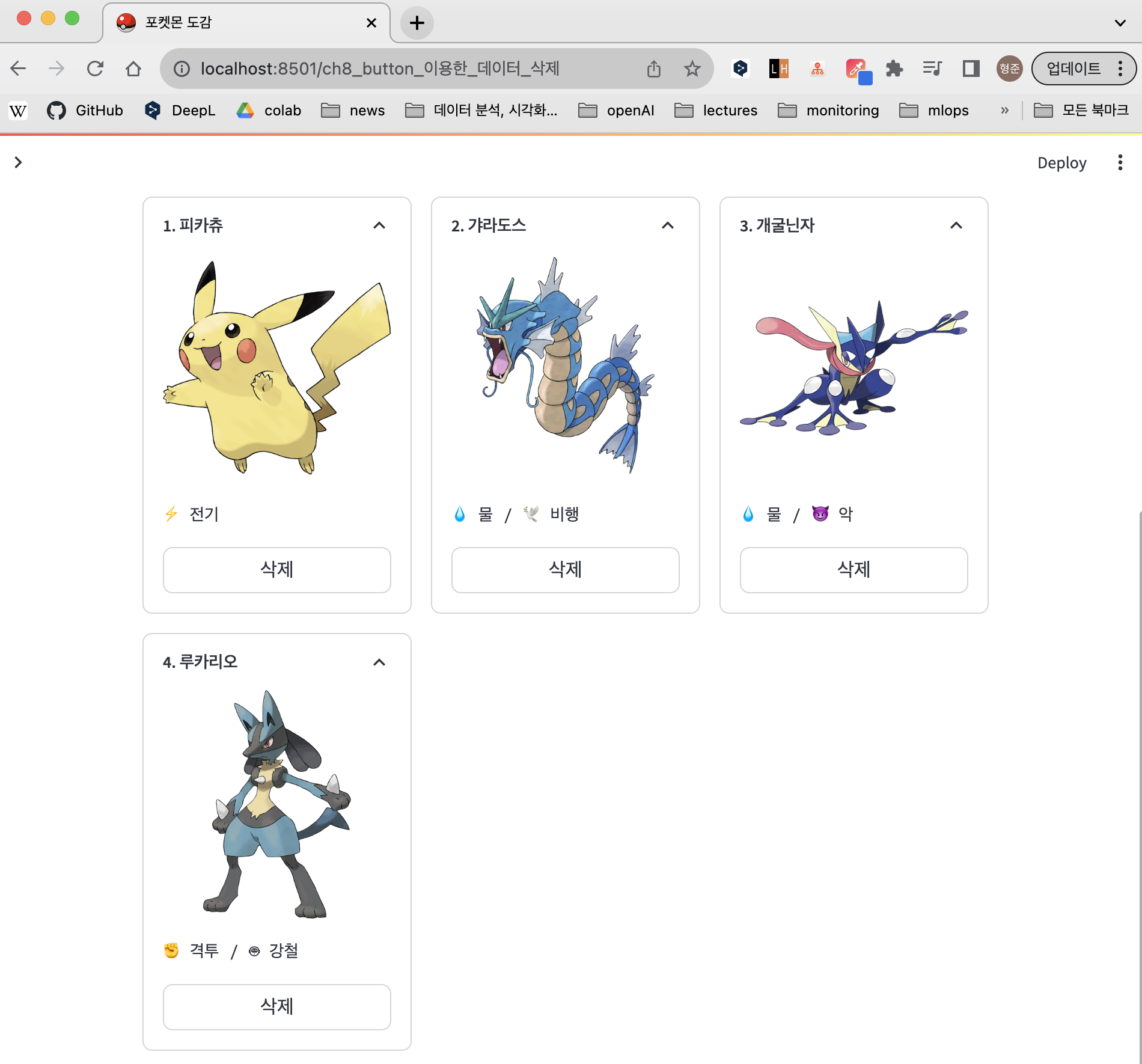This screenshot has height=1064, width=1142.
Task: Open the colab bookmark
Action: click(x=269, y=111)
